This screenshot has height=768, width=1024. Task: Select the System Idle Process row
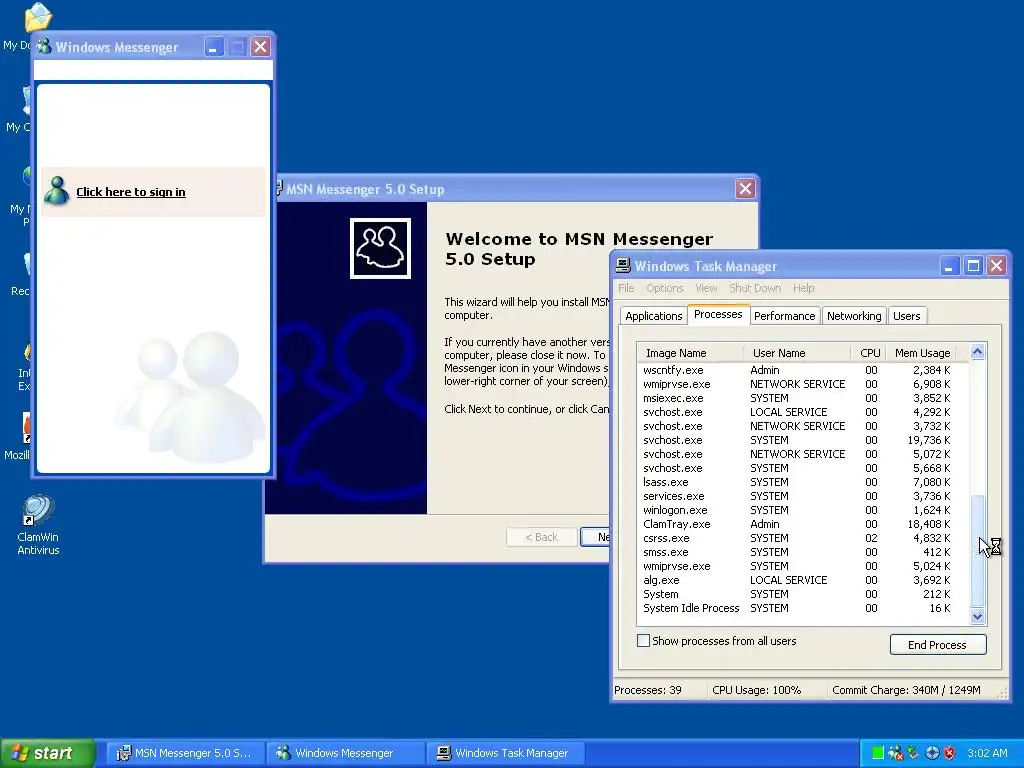pos(797,608)
